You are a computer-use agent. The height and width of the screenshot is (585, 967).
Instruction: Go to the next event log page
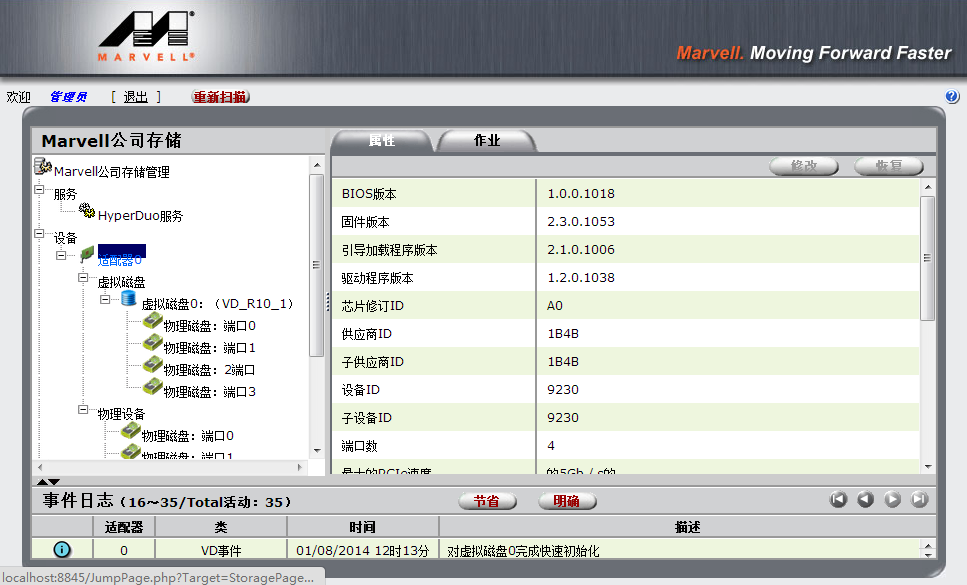pos(892,499)
